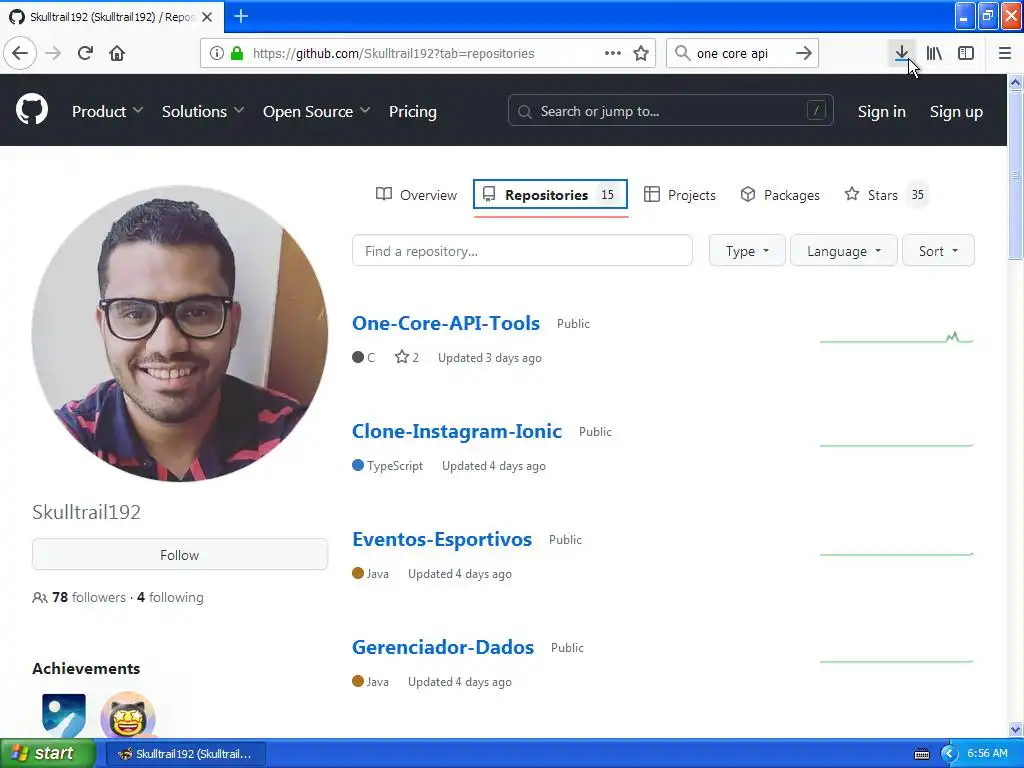Screen dimensions: 1024x768
Task: Click the Find a repository field
Action: 522,251
